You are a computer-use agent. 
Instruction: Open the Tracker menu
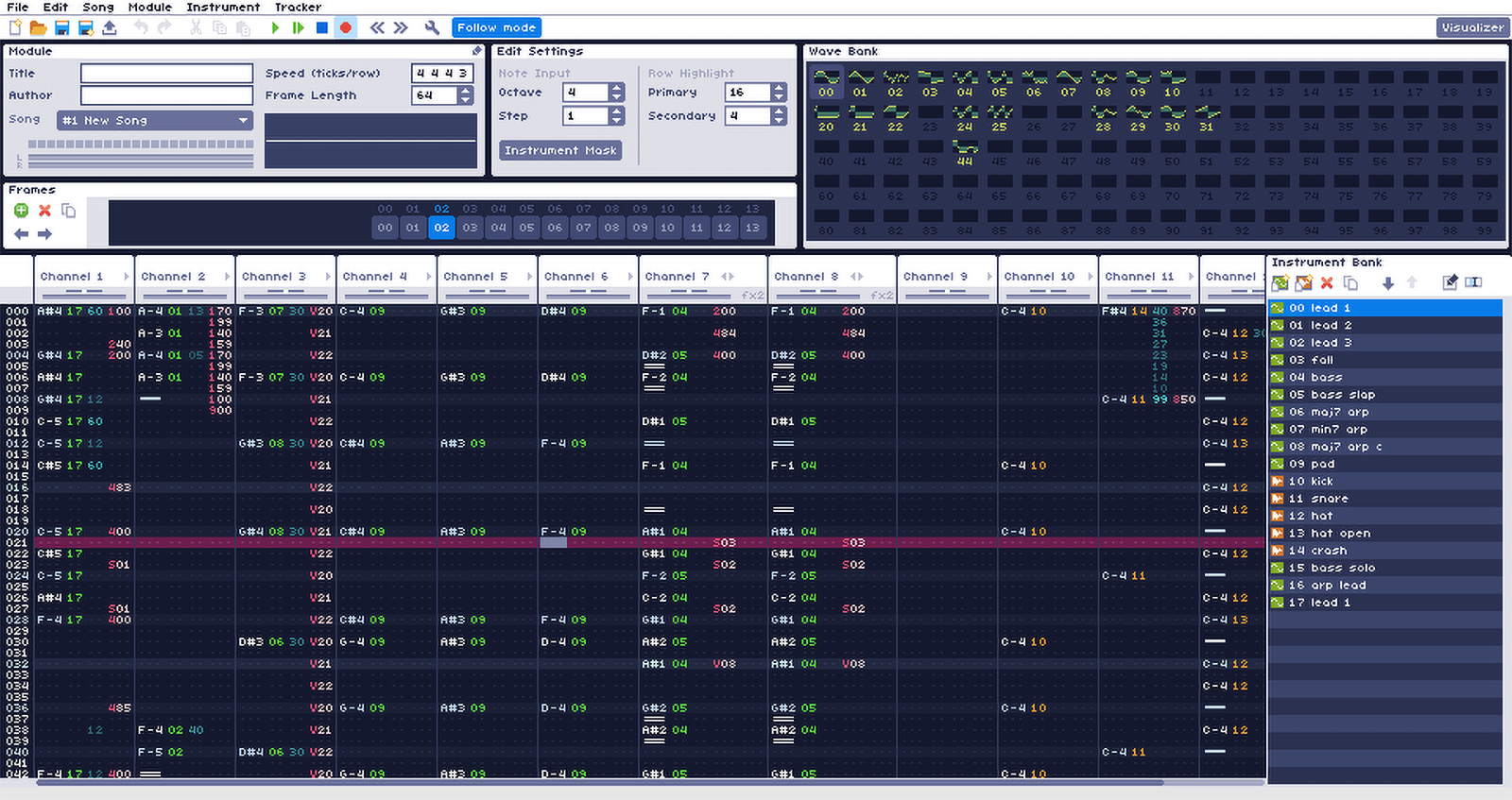298,7
